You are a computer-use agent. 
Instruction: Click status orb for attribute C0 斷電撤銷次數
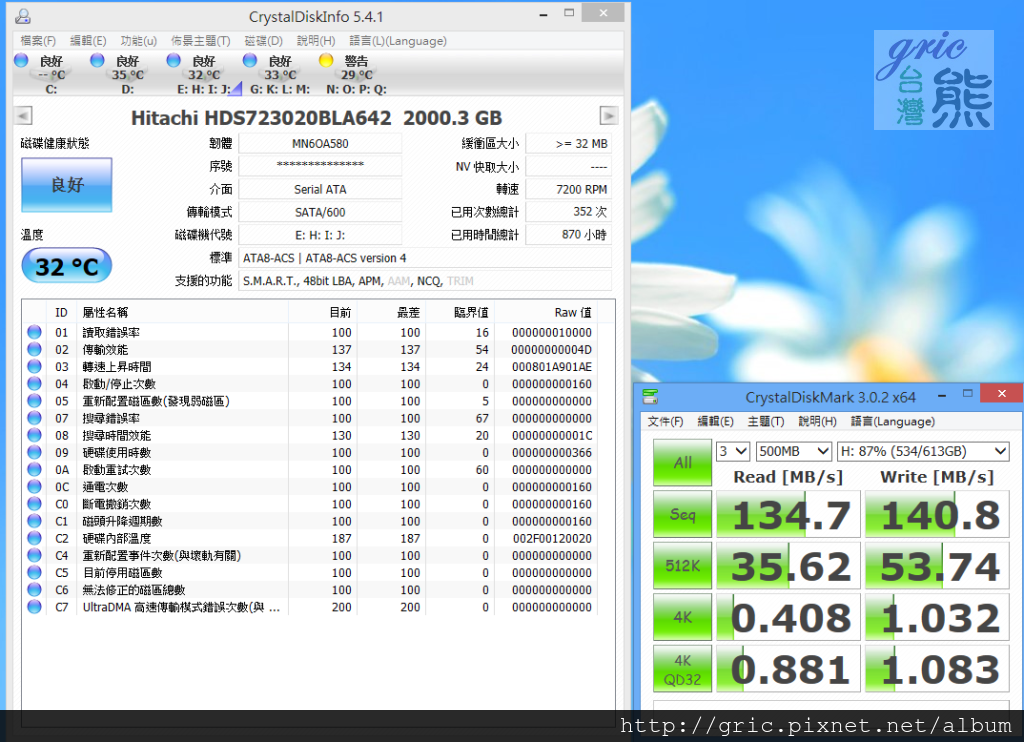35,504
